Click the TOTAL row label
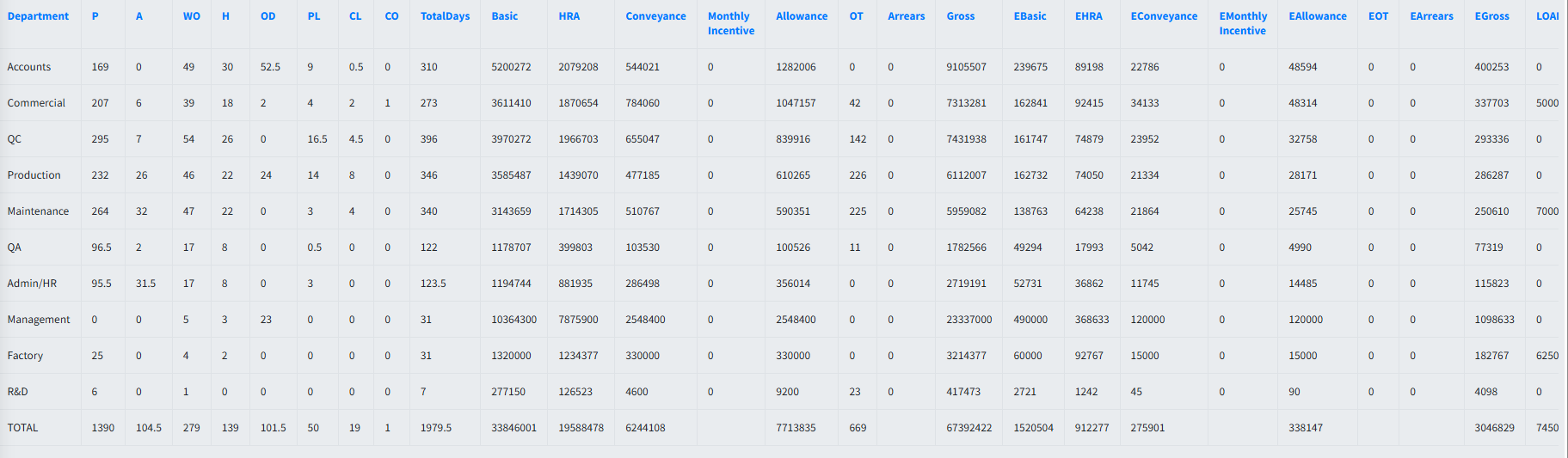 point(23,428)
